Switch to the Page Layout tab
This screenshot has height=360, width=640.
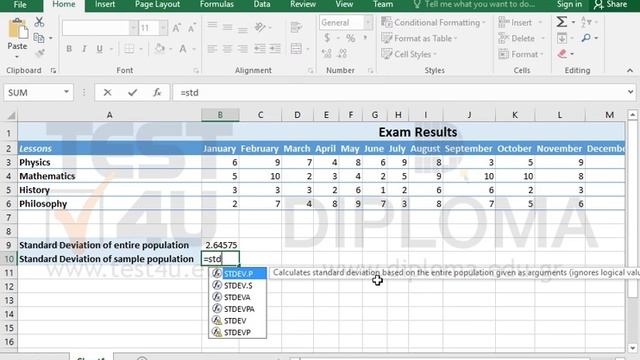pos(157,4)
